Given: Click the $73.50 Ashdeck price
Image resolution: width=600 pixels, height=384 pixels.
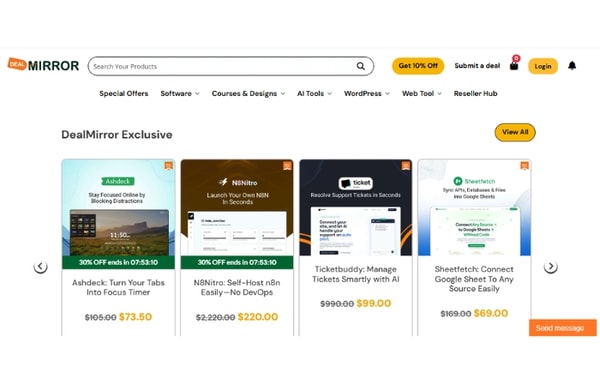Looking at the screenshot, I should click(135, 317).
